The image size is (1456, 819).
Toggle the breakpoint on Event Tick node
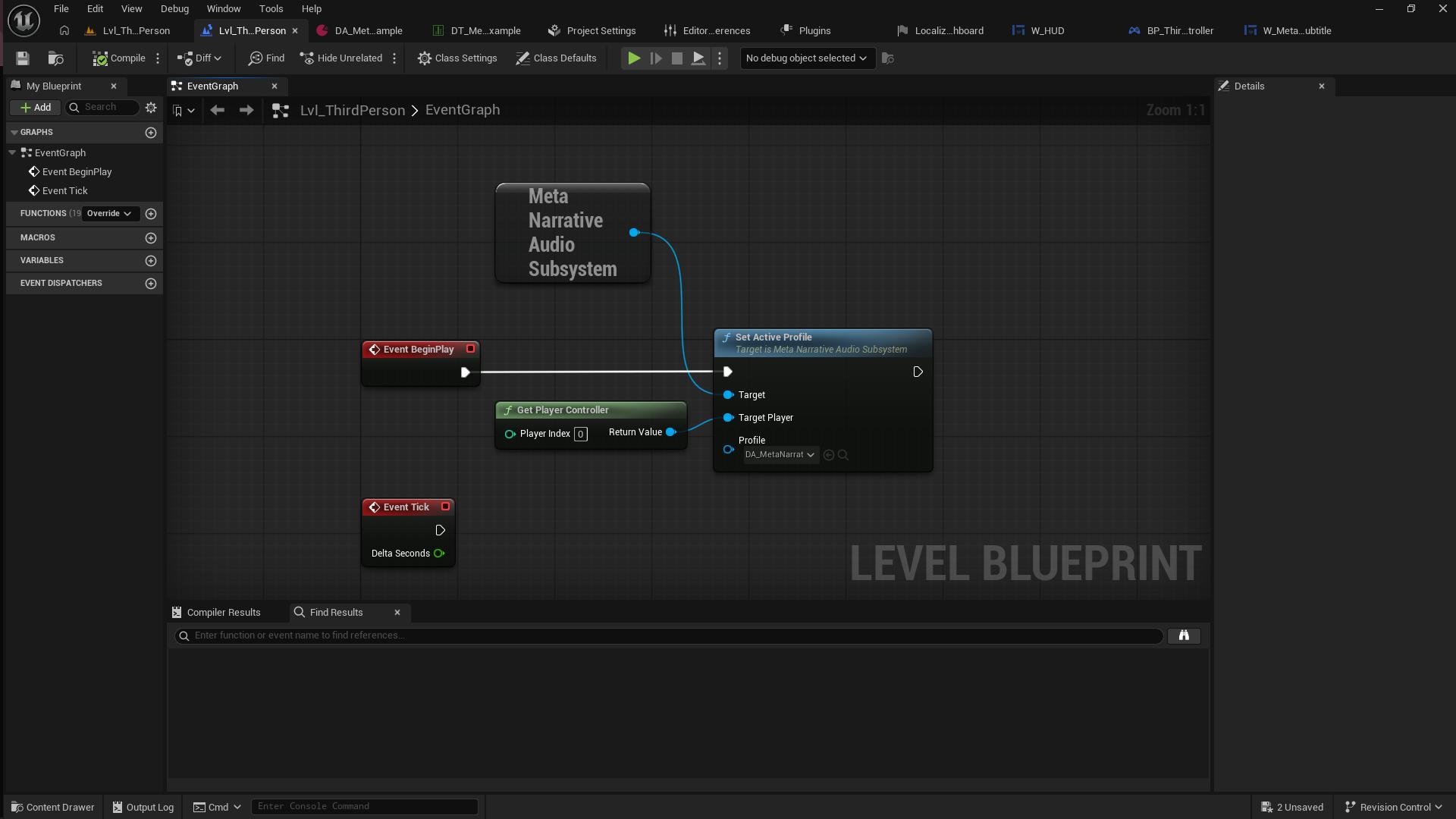pos(444,507)
